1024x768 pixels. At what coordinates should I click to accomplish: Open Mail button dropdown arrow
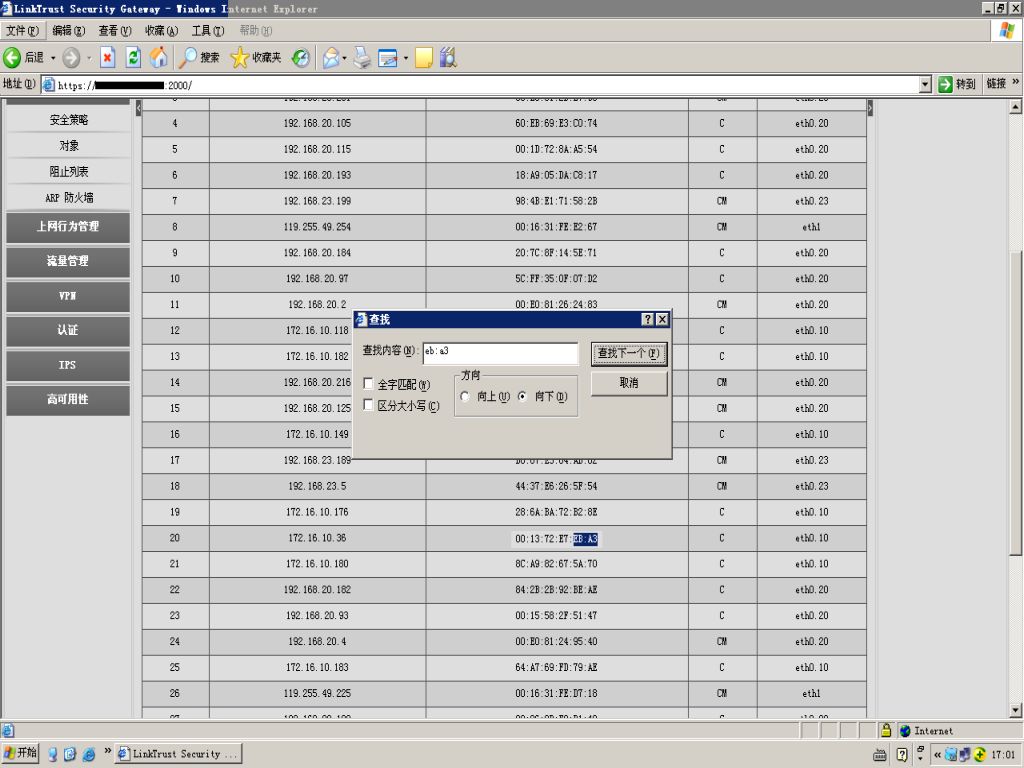tap(344, 58)
